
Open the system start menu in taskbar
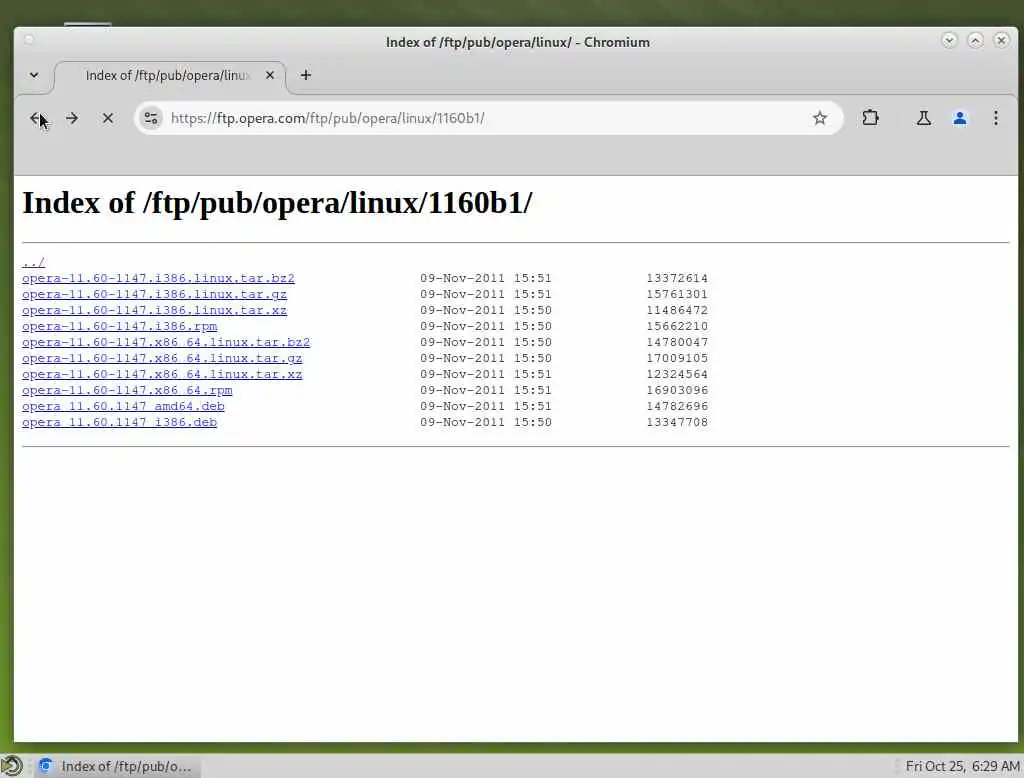point(12,766)
